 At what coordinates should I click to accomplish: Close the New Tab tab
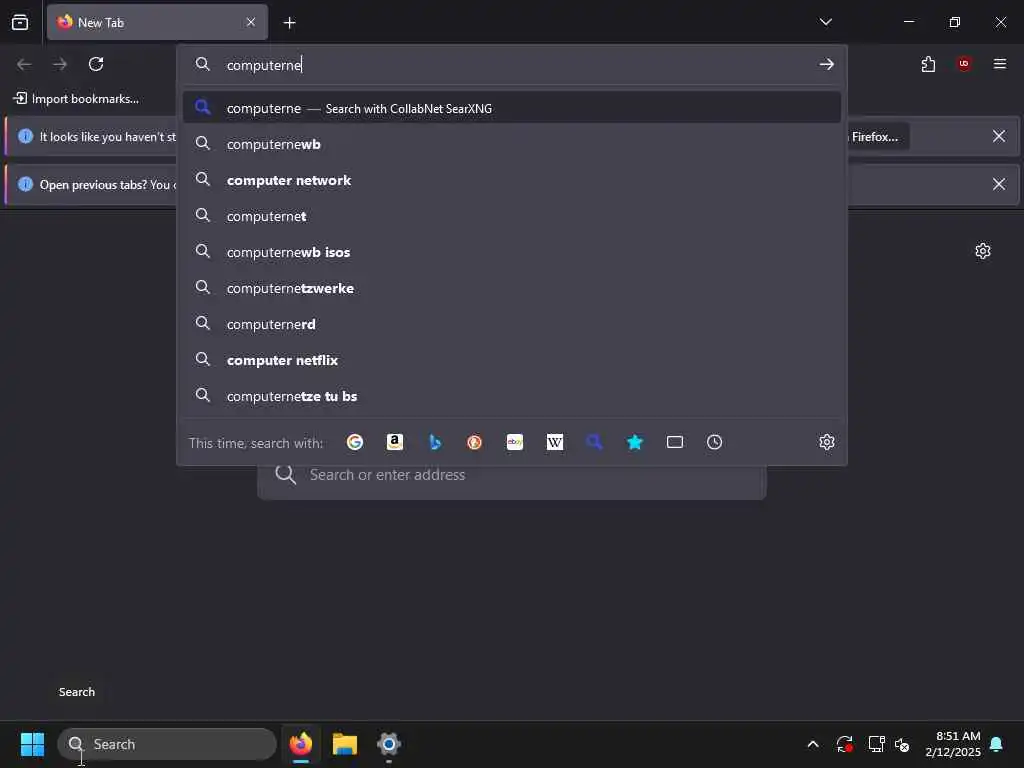251,22
